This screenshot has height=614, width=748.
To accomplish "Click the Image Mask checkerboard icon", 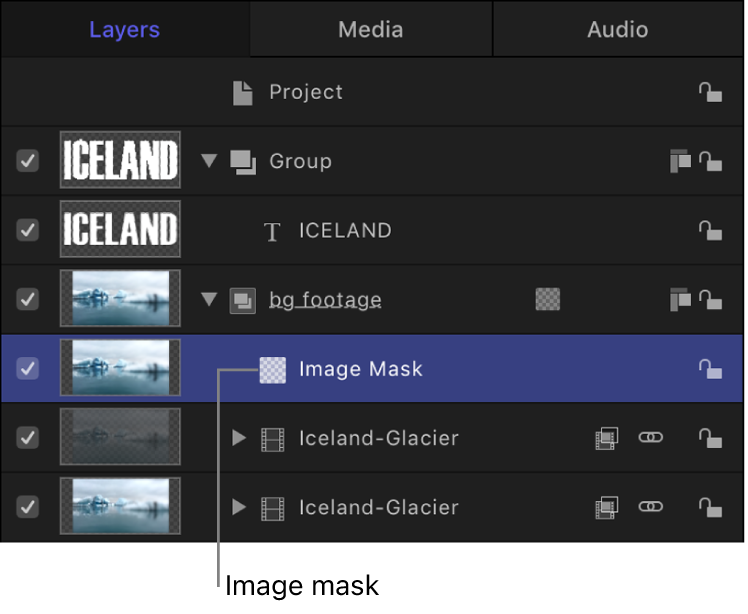I will coord(272,369).
